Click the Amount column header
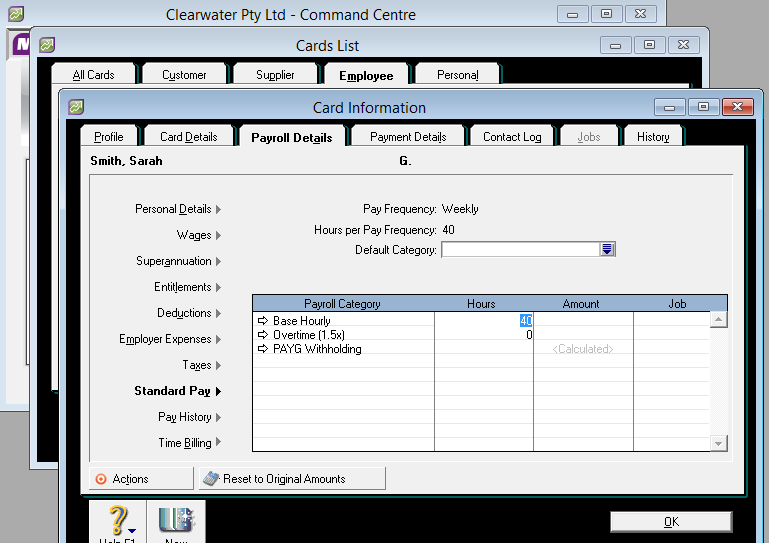Screen dimensions: 769x543 coord(581,304)
